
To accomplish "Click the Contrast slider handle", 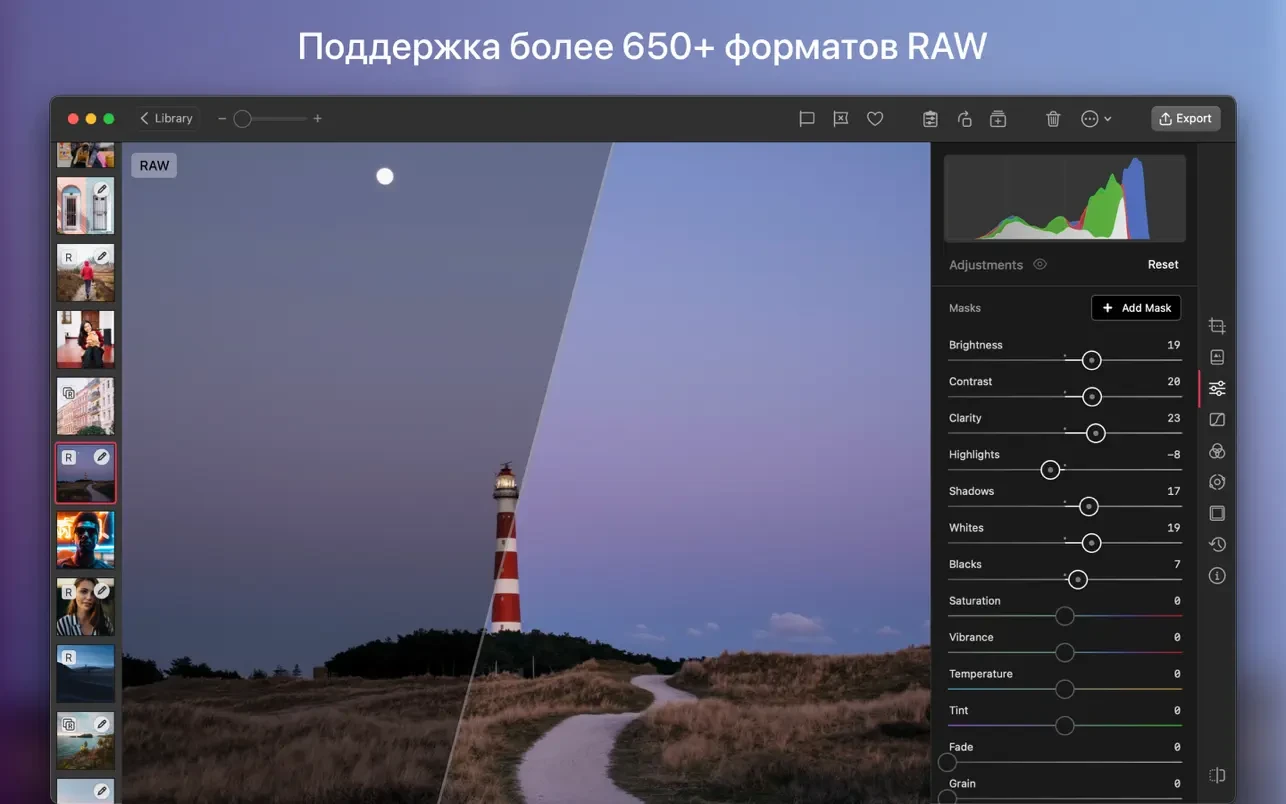I will click(x=1092, y=397).
